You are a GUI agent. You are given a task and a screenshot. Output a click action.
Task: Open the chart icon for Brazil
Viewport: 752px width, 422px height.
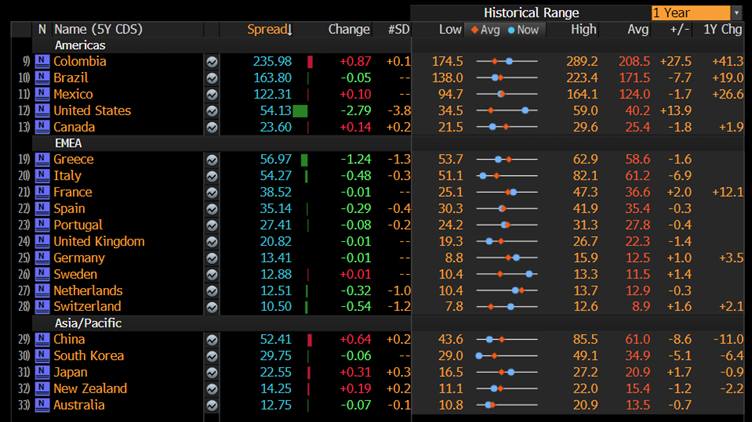click(x=212, y=78)
